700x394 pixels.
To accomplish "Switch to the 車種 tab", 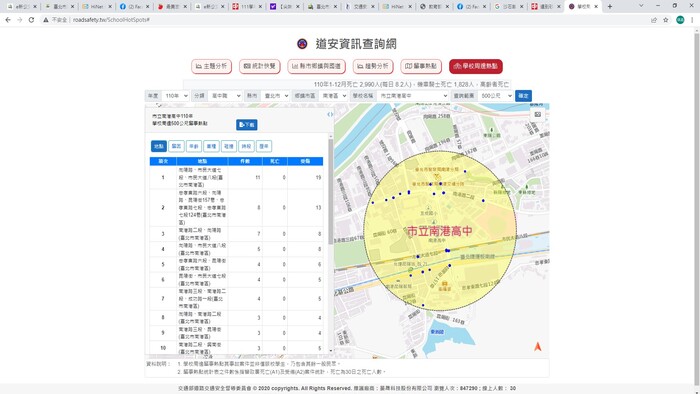I will (x=211, y=146).
